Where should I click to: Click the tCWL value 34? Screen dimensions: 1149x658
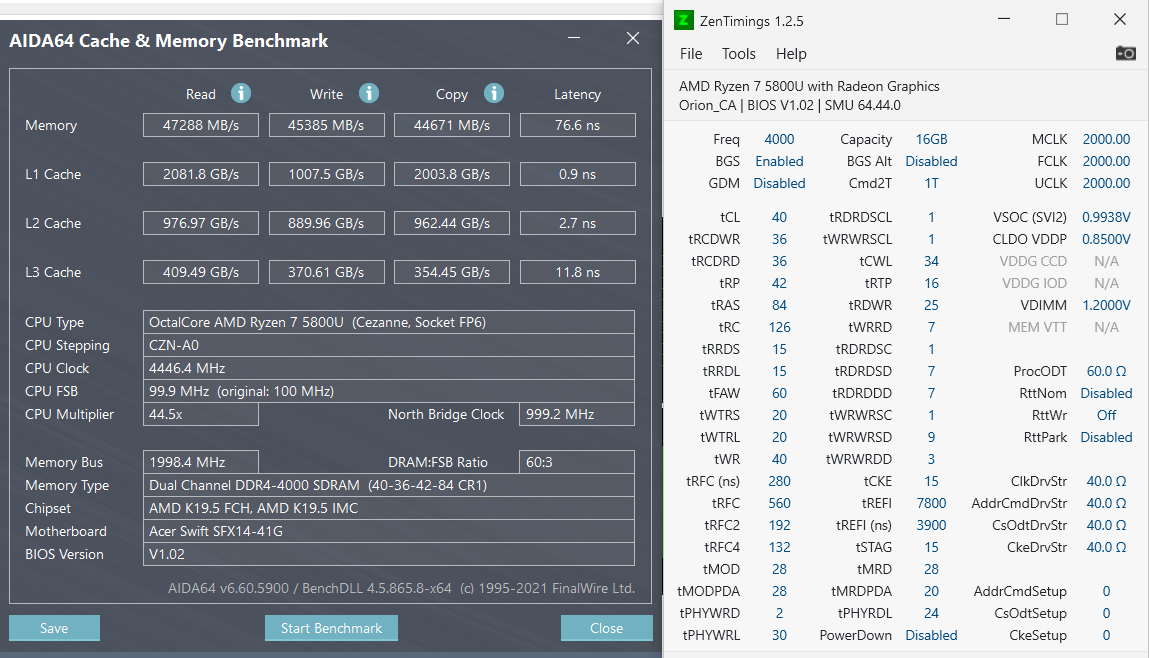tap(931, 261)
